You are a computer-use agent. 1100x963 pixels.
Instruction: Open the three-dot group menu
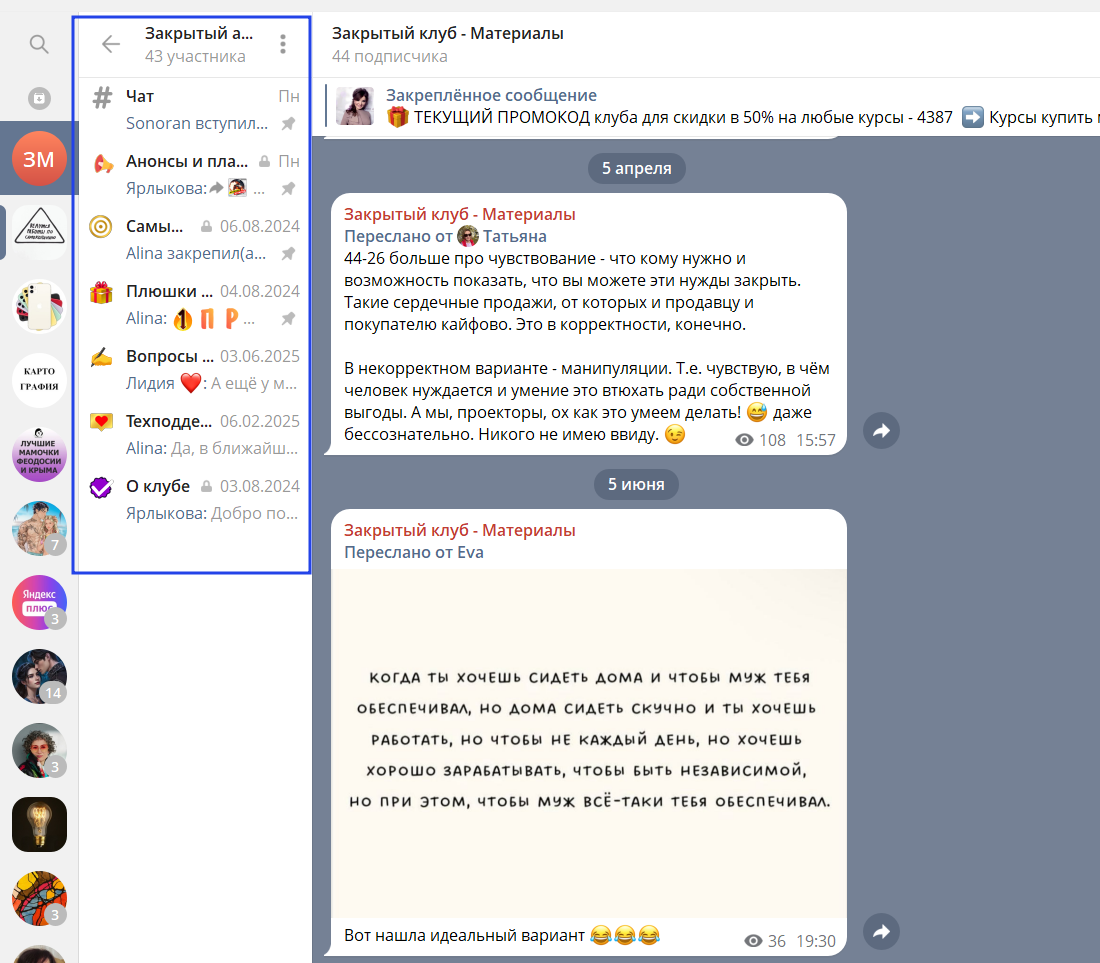coord(283,44)
